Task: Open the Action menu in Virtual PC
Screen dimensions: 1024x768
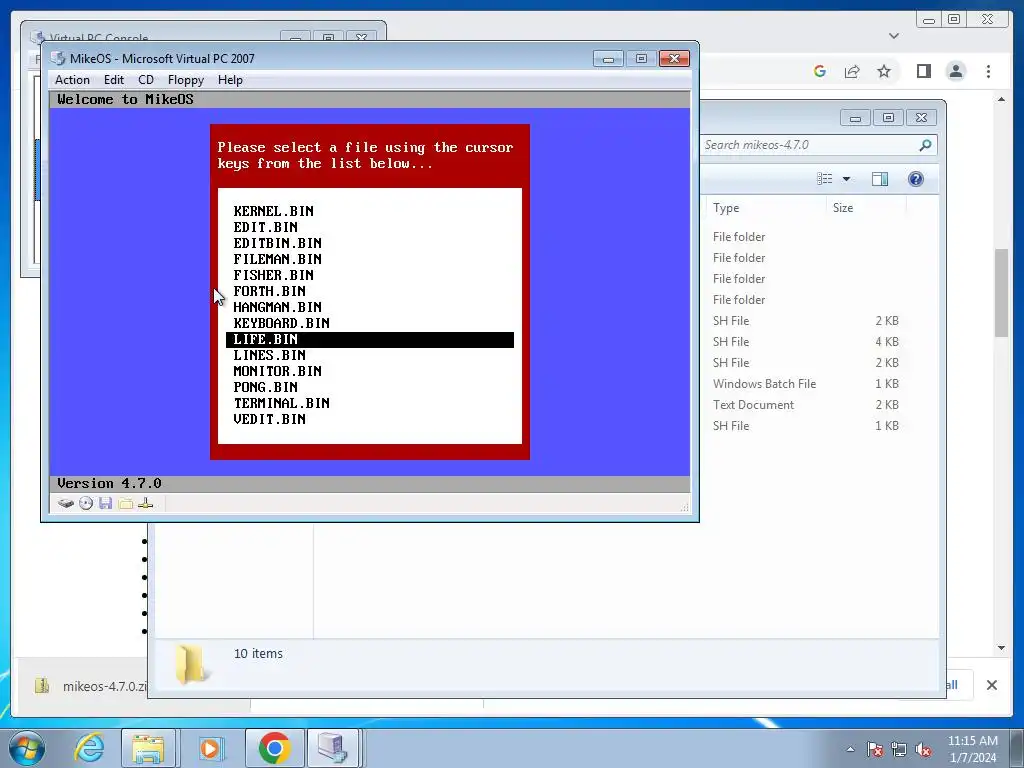Action: (x=72, y=80)
